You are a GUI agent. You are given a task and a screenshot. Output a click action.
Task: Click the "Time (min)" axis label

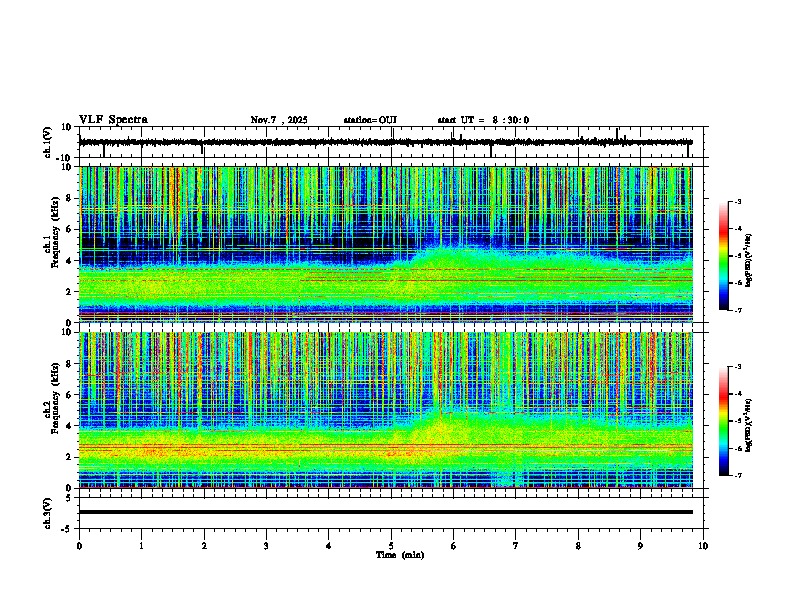point(400,555)
